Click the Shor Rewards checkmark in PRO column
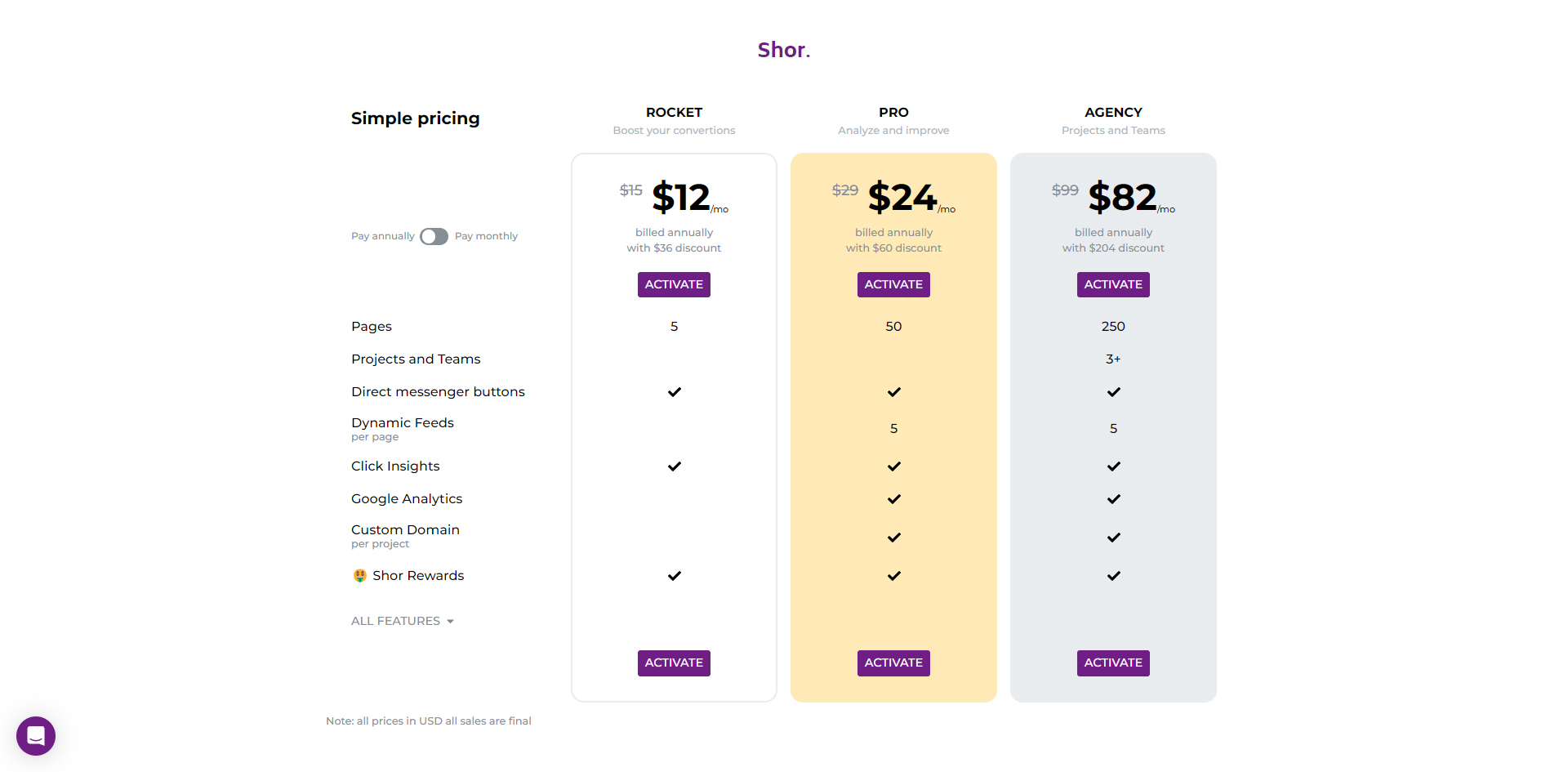This screenshot has width=1568, height=772. (893, 575)
